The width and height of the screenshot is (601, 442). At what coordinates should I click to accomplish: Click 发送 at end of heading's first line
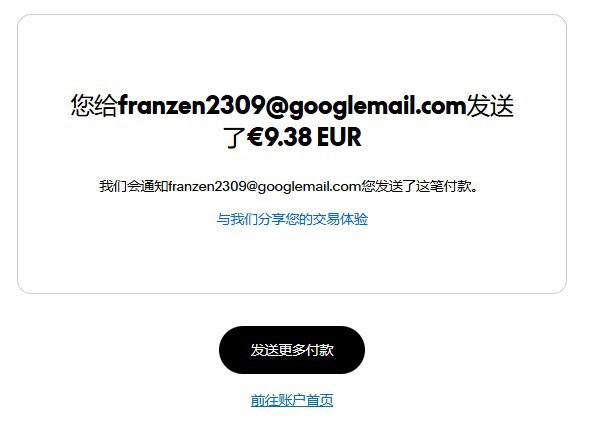[490, 105]
